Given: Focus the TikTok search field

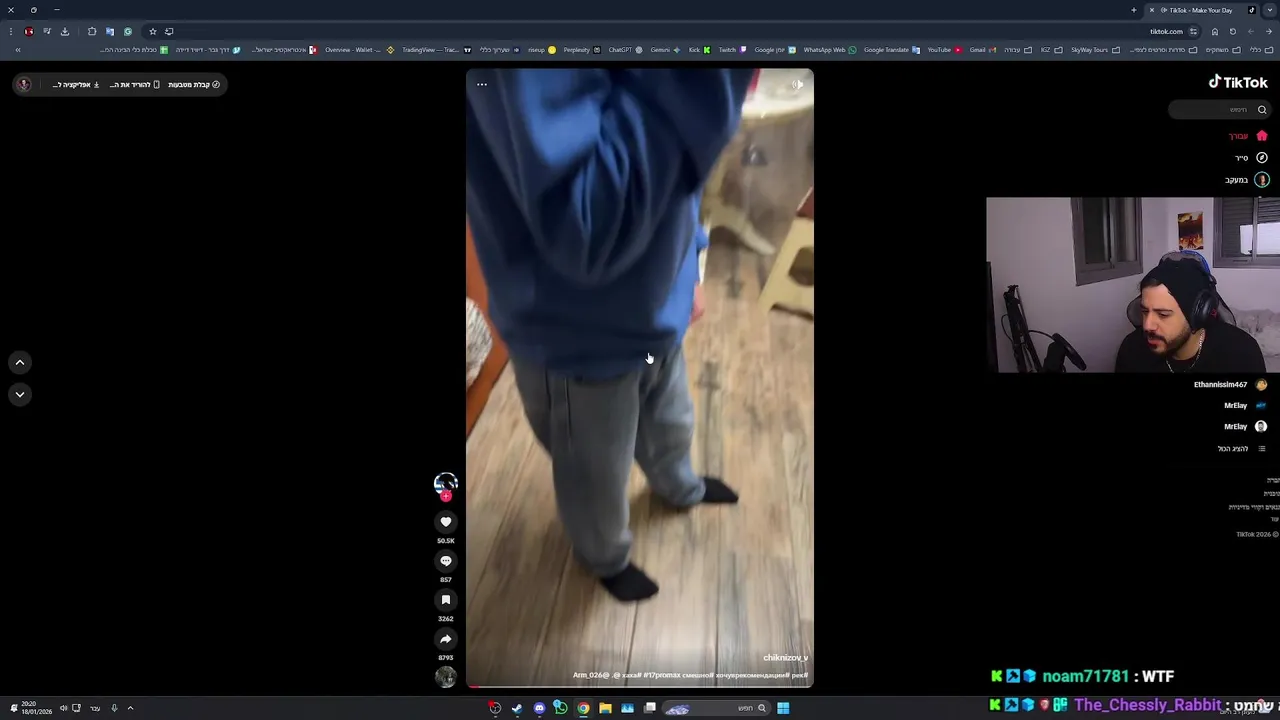Looking at the screenshot, I should (1220, 110).
